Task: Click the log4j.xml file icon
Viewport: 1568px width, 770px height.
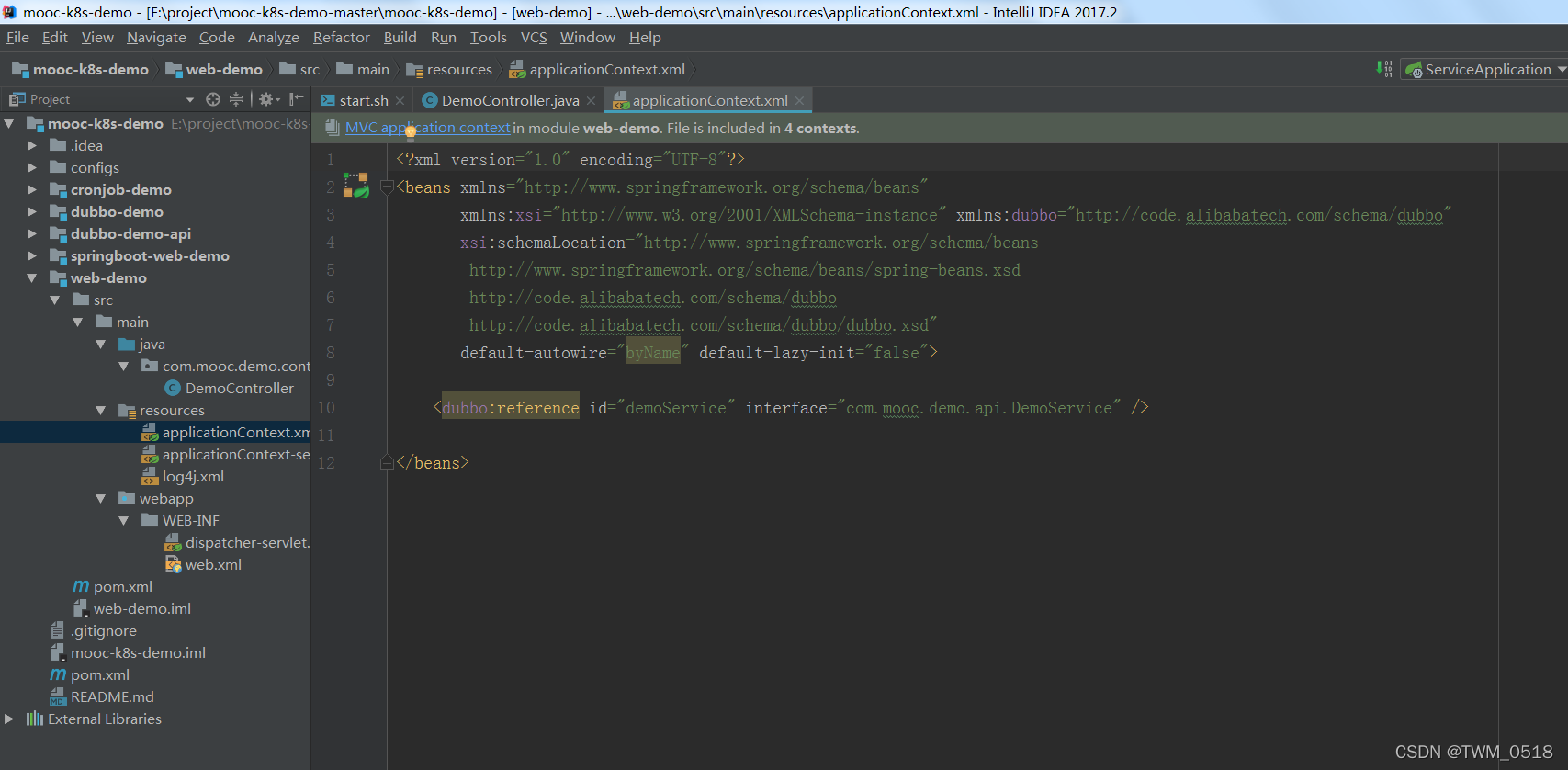Action: [150, 476]
